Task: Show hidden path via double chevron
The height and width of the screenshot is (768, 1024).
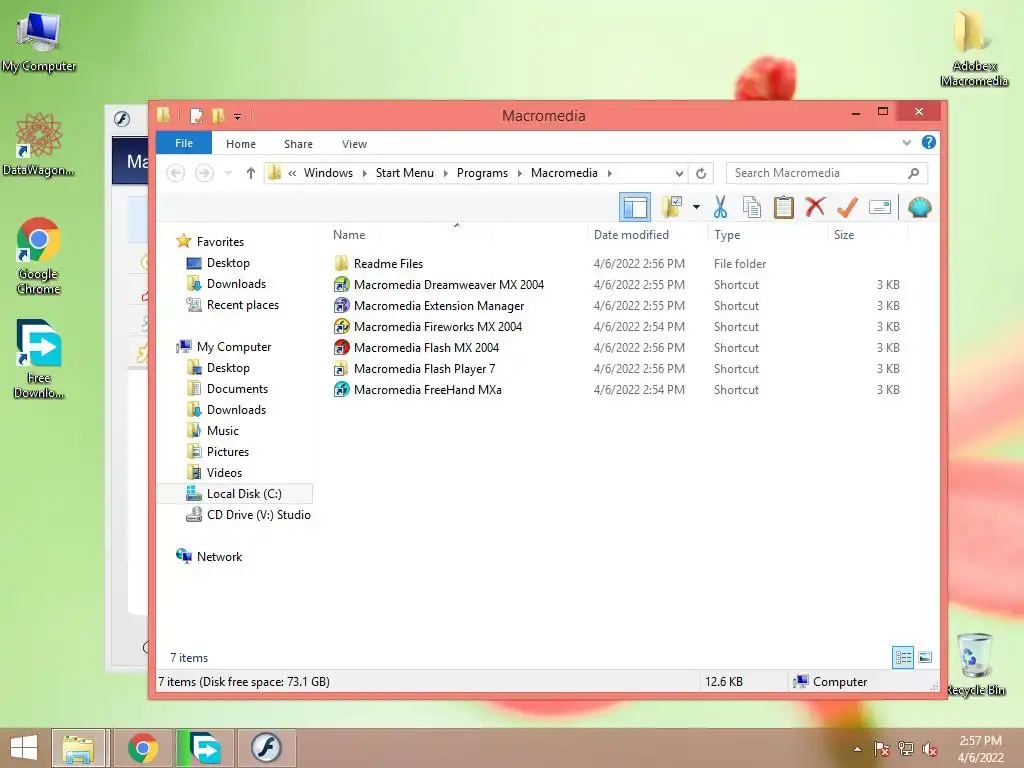Action: tap(292, 173)
